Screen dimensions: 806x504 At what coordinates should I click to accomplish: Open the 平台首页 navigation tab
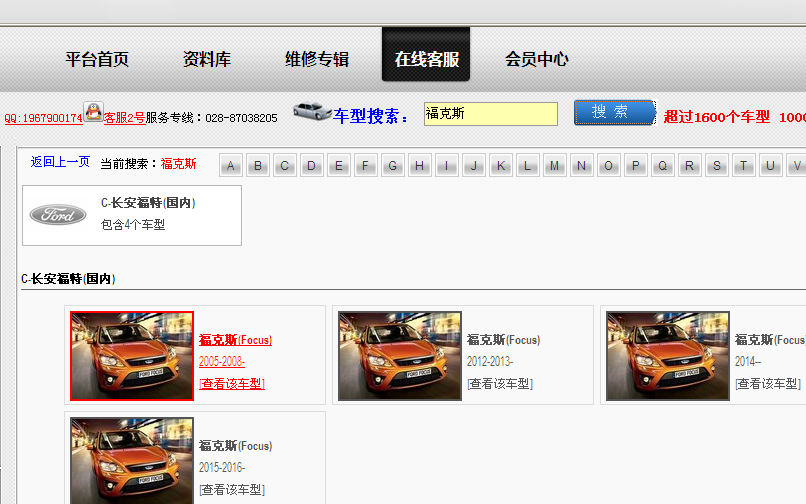97,59
